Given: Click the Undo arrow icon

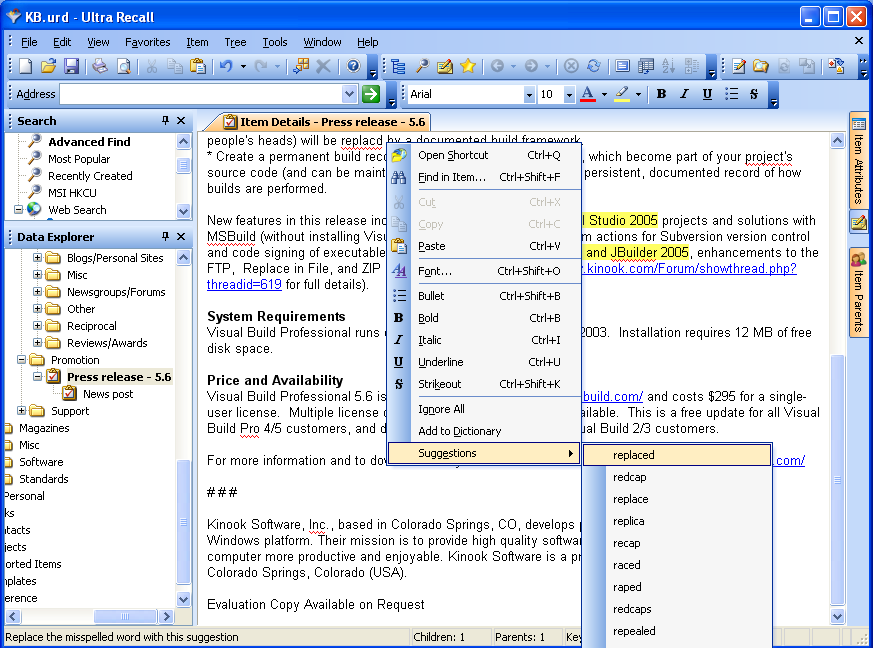Looking at the screenshot, I should (226, 66).
